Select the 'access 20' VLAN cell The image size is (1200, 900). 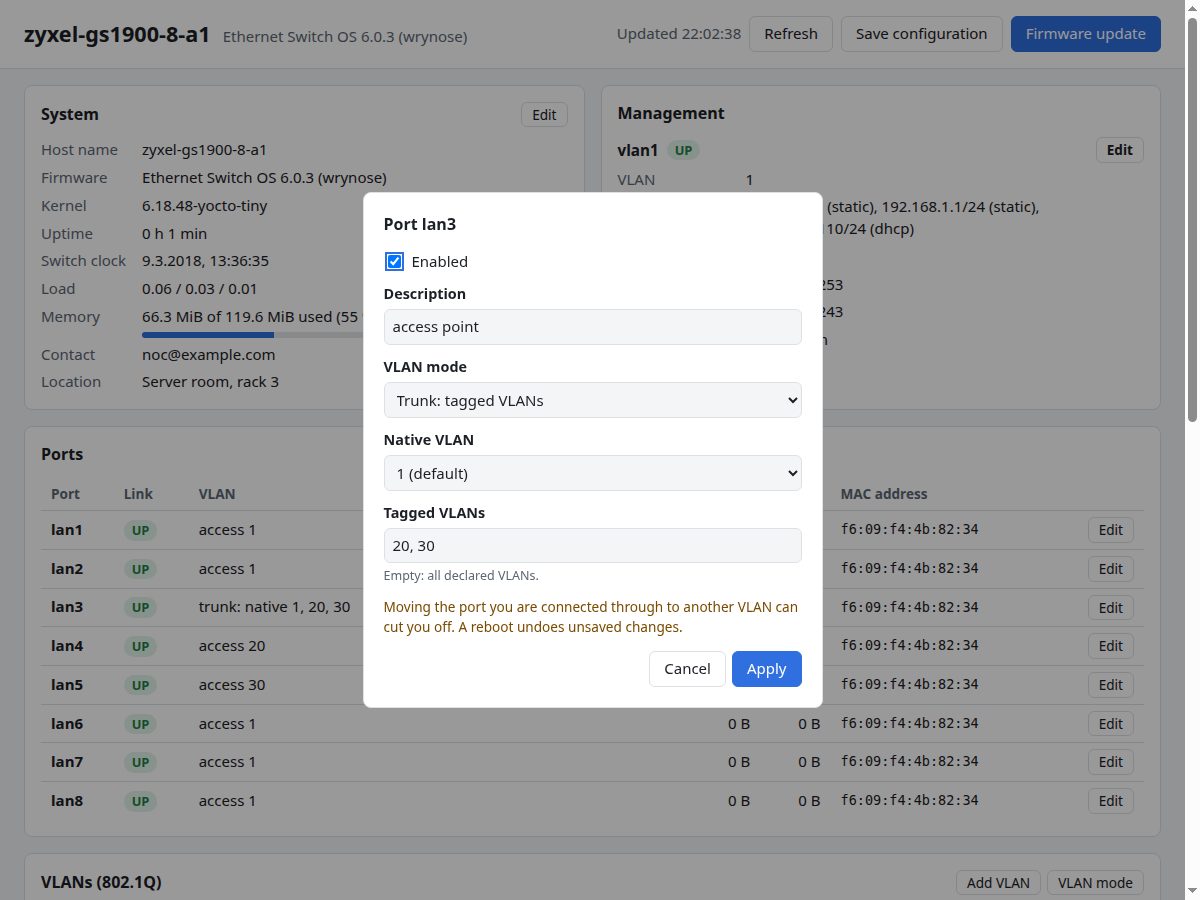(x=232, y=646)
